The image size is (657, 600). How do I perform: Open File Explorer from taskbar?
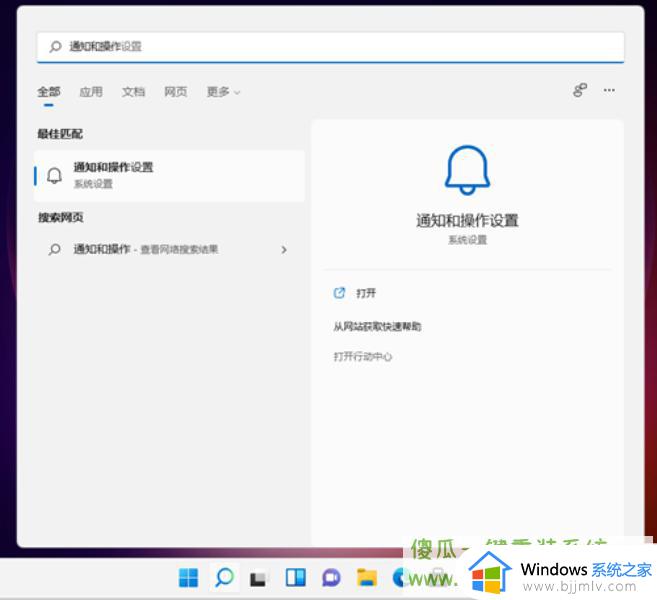click(x=367, y=578)
